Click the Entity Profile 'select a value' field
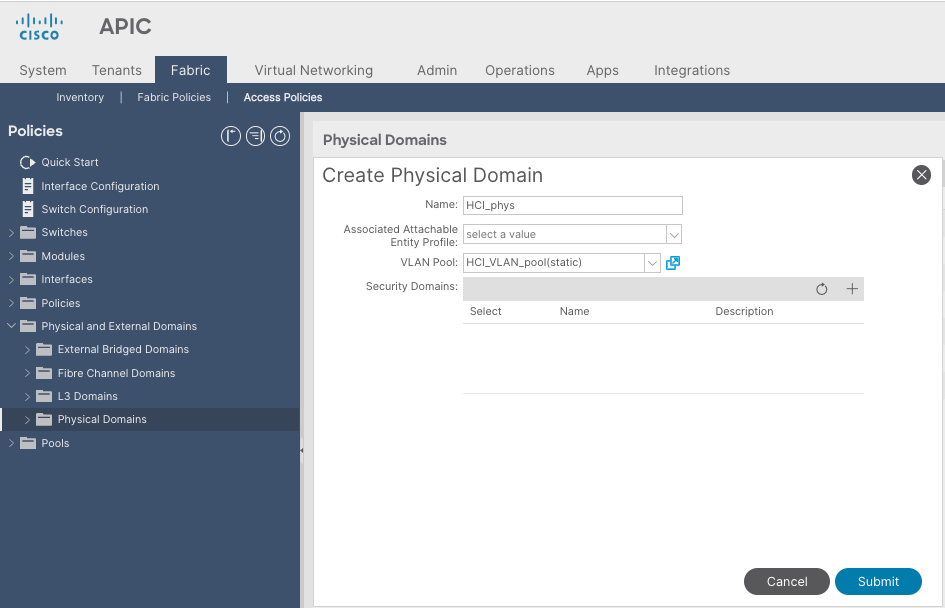Image resolution: width=945 pixels, height=608 pixels. pyautogui.click(x=565, y=234)
